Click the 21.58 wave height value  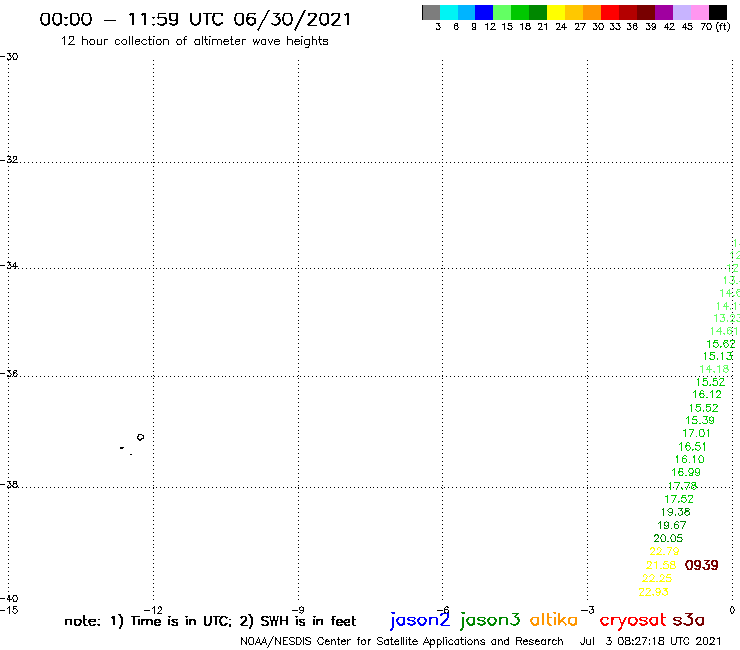coord(661,565)
